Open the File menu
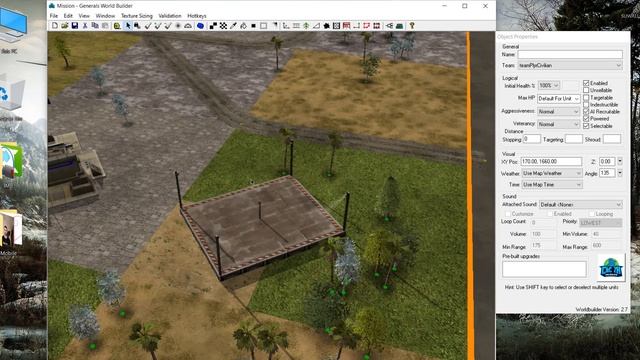Screen dimensions: 640x360 (x=53, y=16)
